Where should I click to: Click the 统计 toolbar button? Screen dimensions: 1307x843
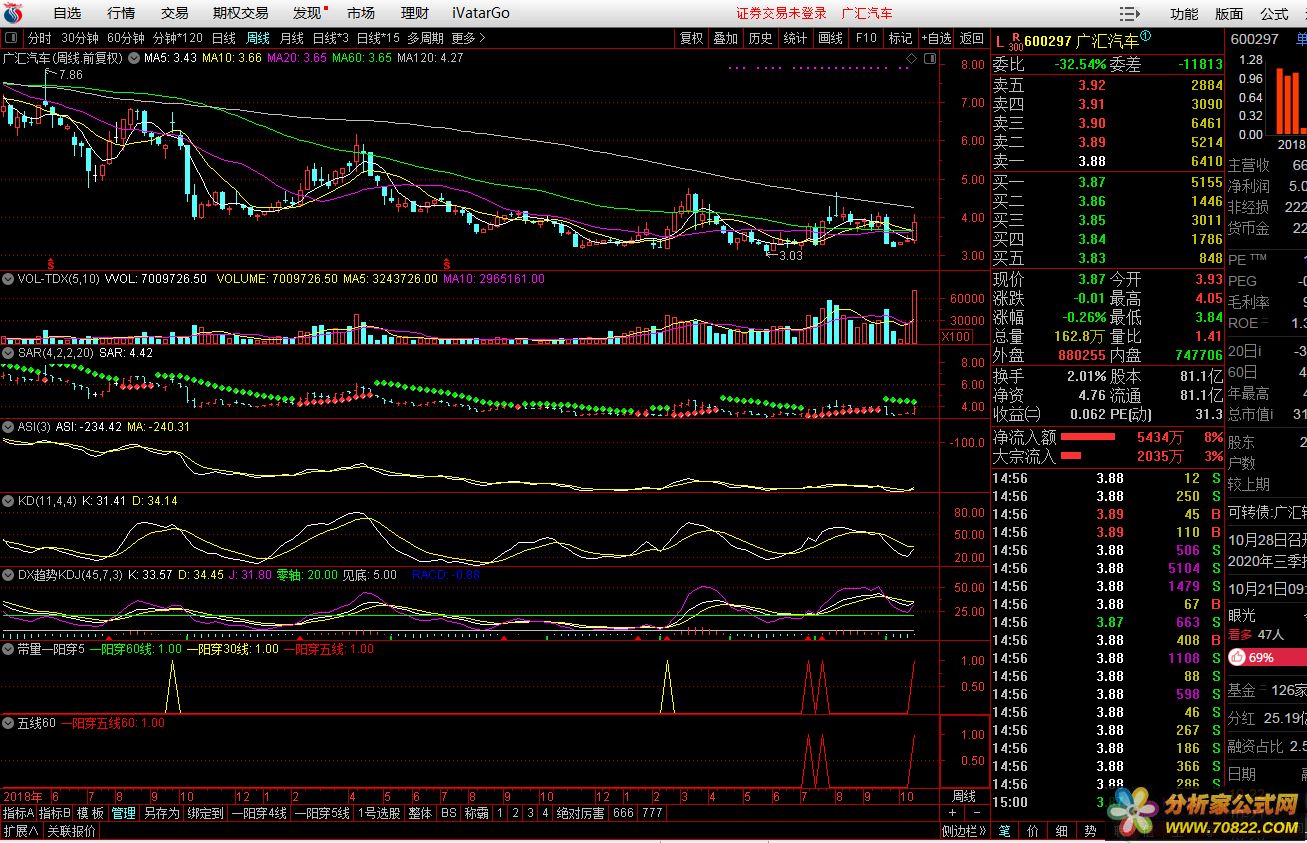tap(795, 38)
